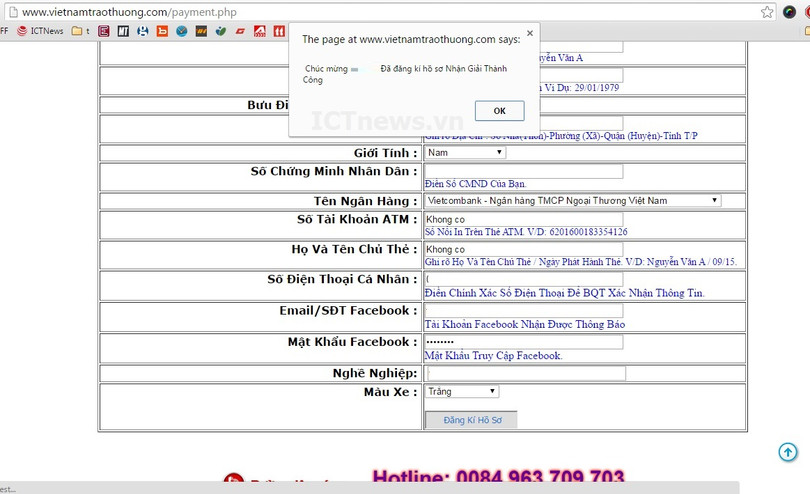Open the ICTNews bookmark

(x=39, y=31)
